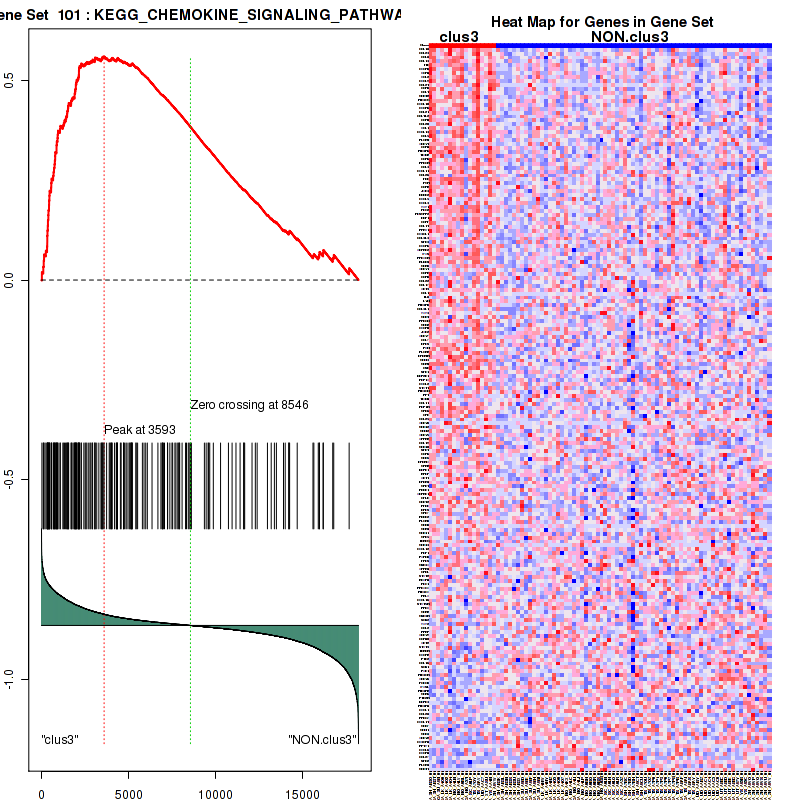
Task: Click the top of the red enrichment curve
Action: click(x=104, y=59)
